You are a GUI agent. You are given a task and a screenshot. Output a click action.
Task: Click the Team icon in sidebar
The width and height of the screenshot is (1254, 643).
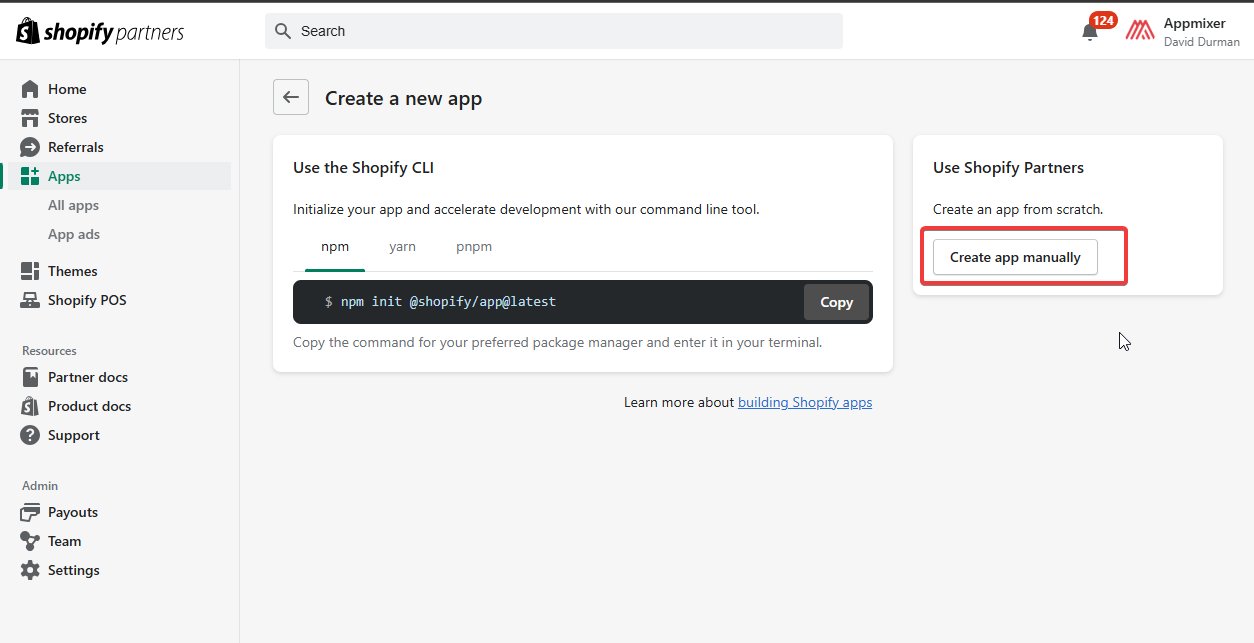click(30, 541)
